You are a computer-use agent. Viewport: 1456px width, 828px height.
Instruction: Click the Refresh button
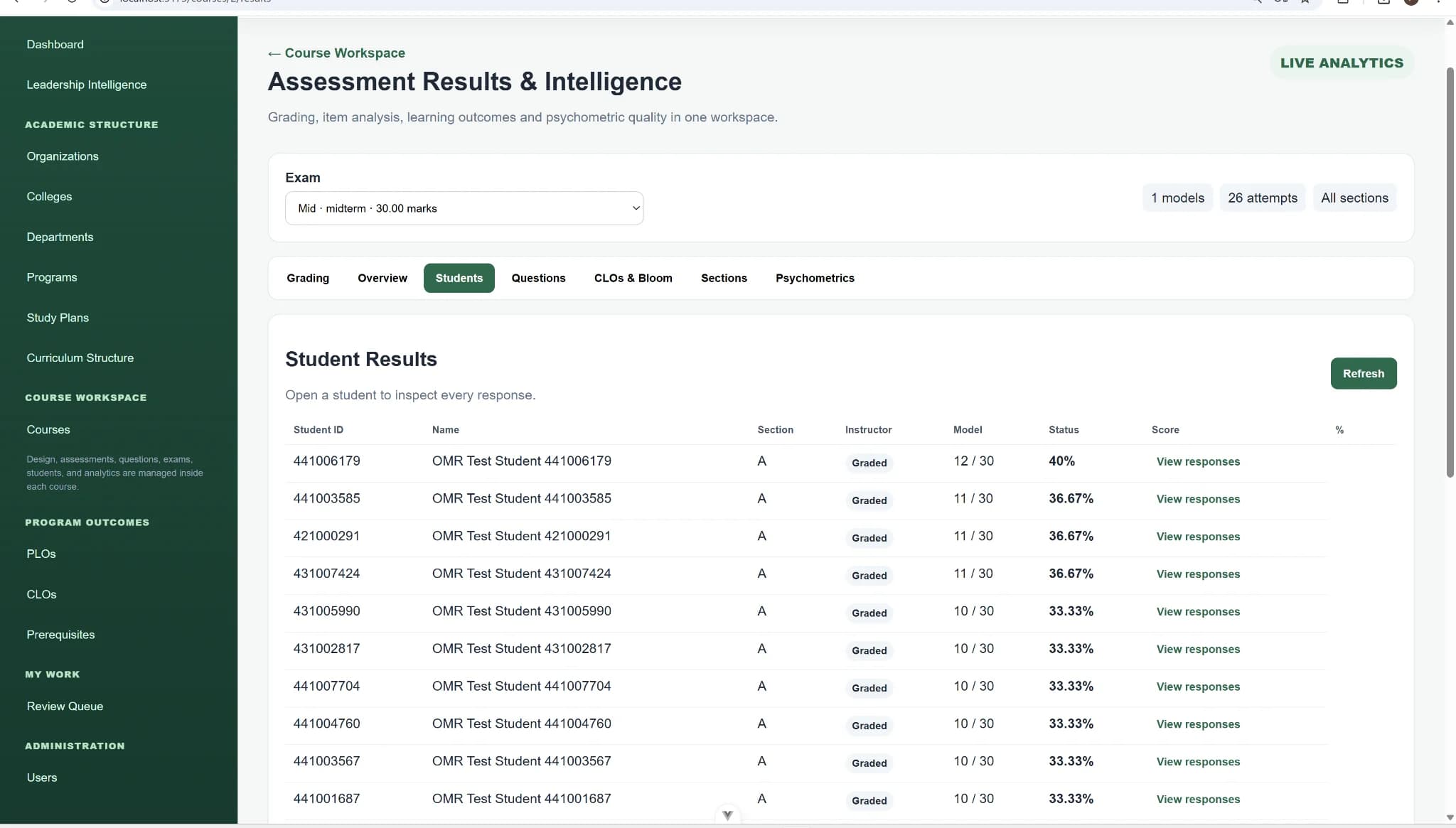[1363, 373]
